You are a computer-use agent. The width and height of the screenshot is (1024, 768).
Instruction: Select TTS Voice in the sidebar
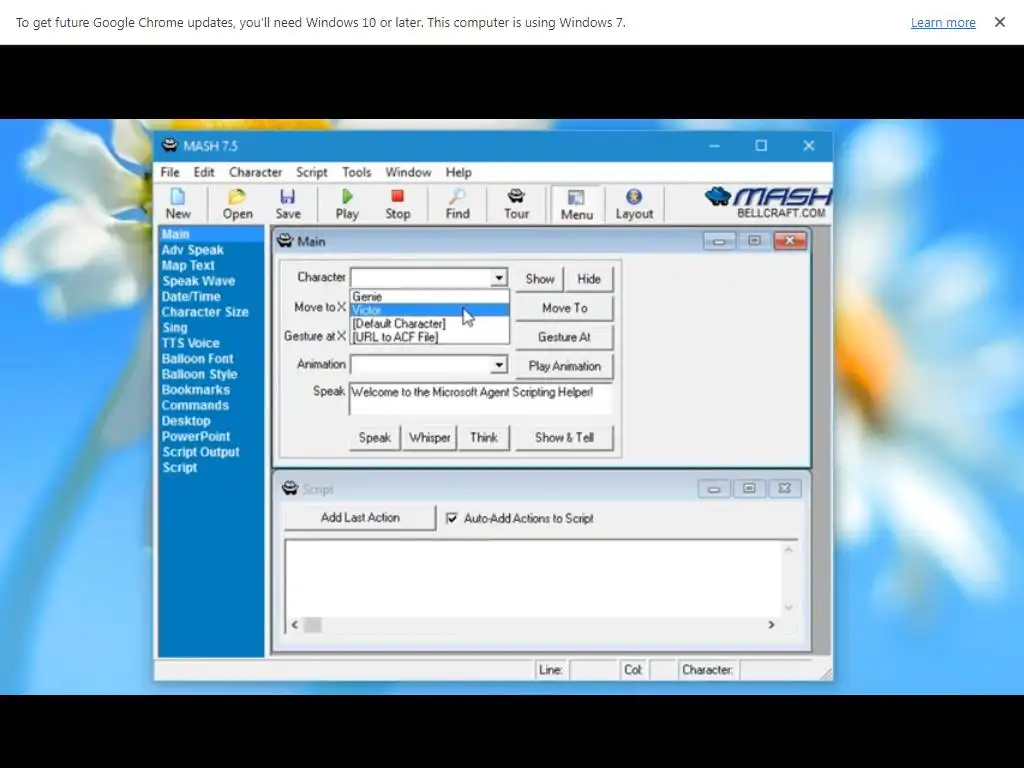pyautogui.click(x=190, y=344)
